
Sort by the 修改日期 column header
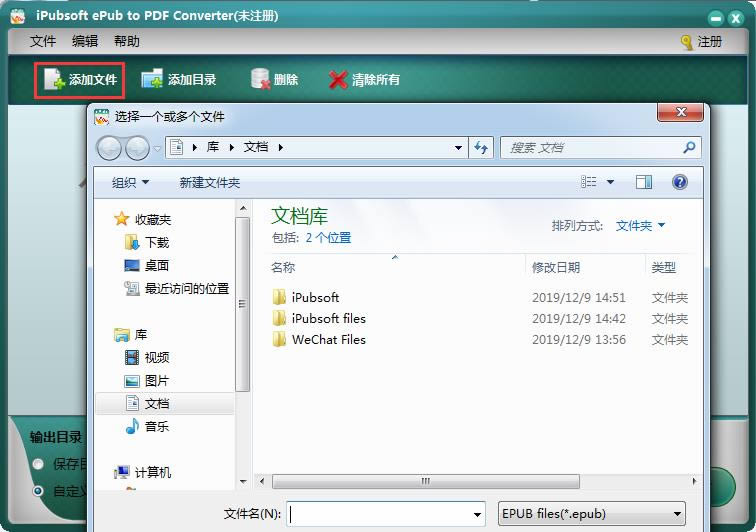coord(556,267)
